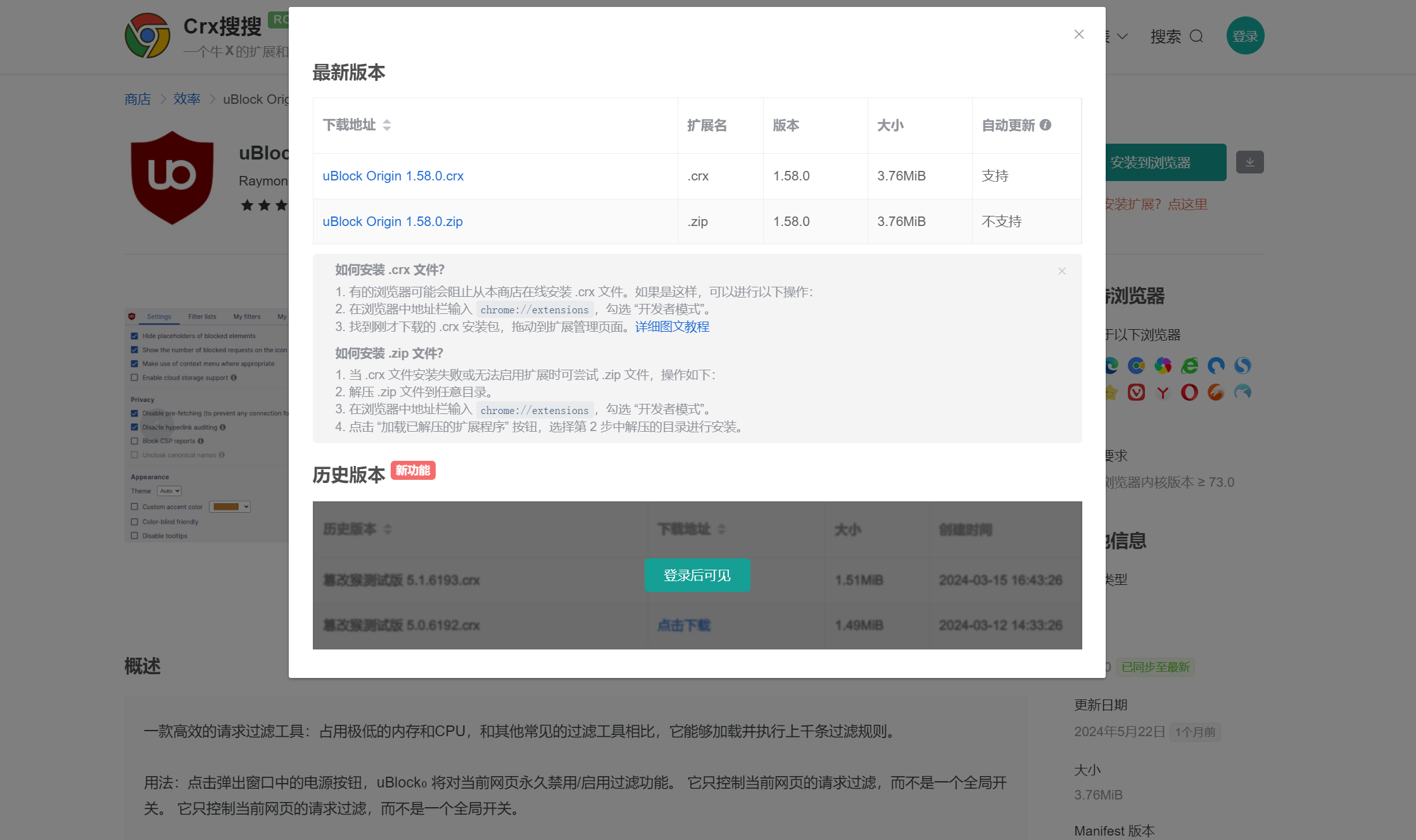1416x840 pixels.
Task: Click the Sogou browser S icon
Action: click(x=1242, y=365)
